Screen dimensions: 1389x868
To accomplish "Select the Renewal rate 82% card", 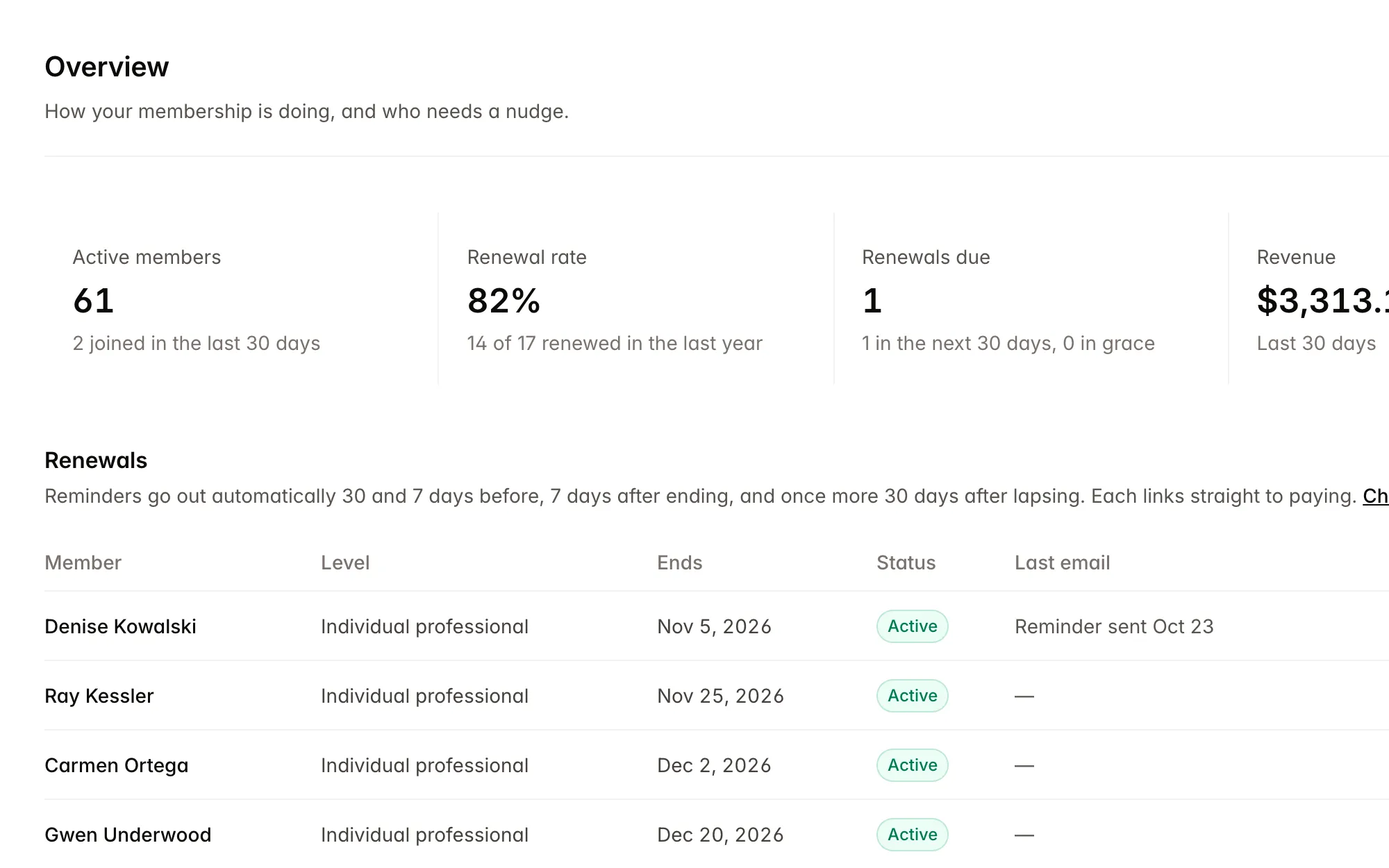I will (636, 299).
